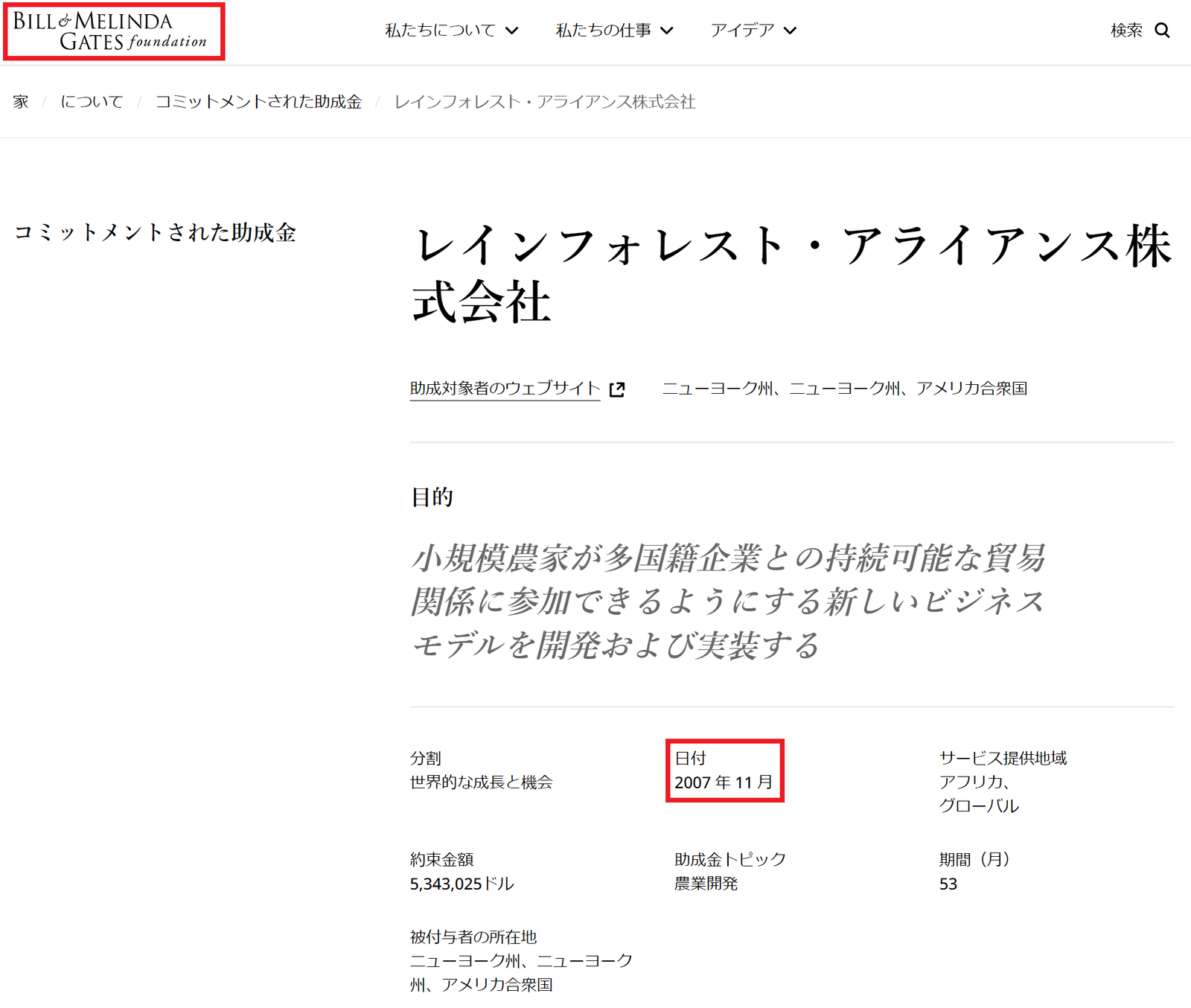The width and height of the screenshot is (1191, 1008).
Task: Click the Bill & Melinda Gates Foundation logo
Action: (x=110, y=31)
